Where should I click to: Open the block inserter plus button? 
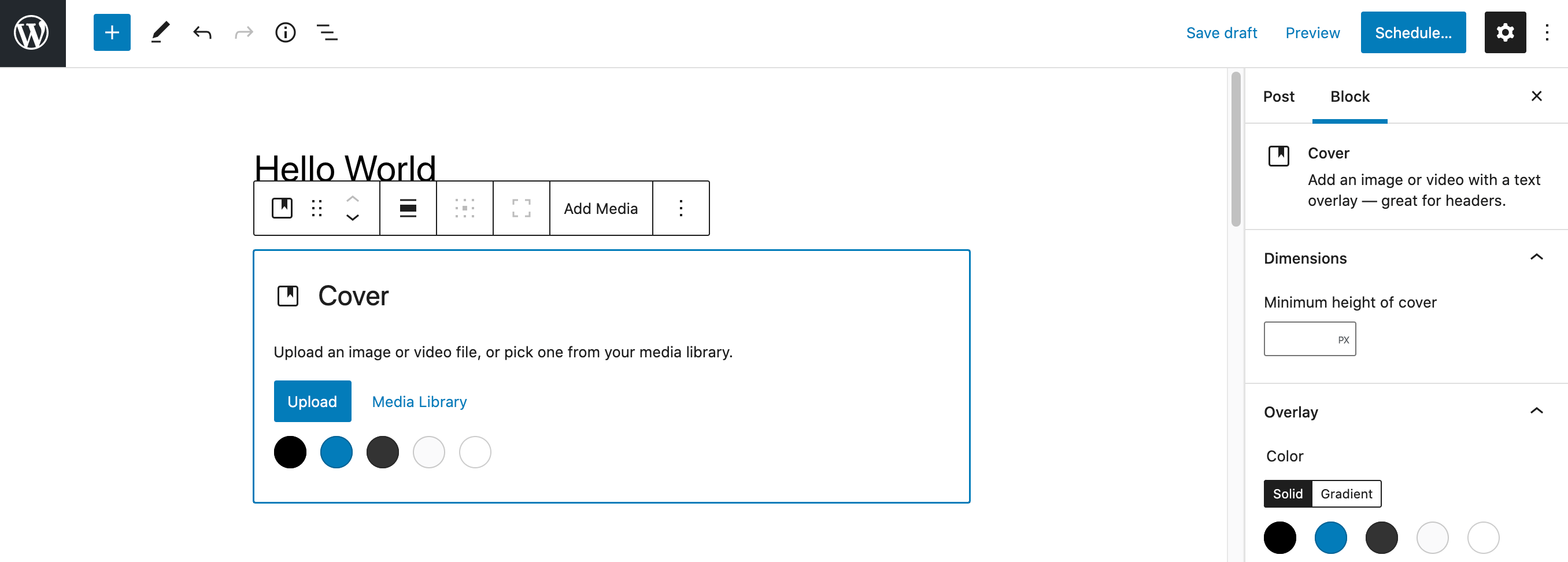pyautogui.click(x=112, y=33)
